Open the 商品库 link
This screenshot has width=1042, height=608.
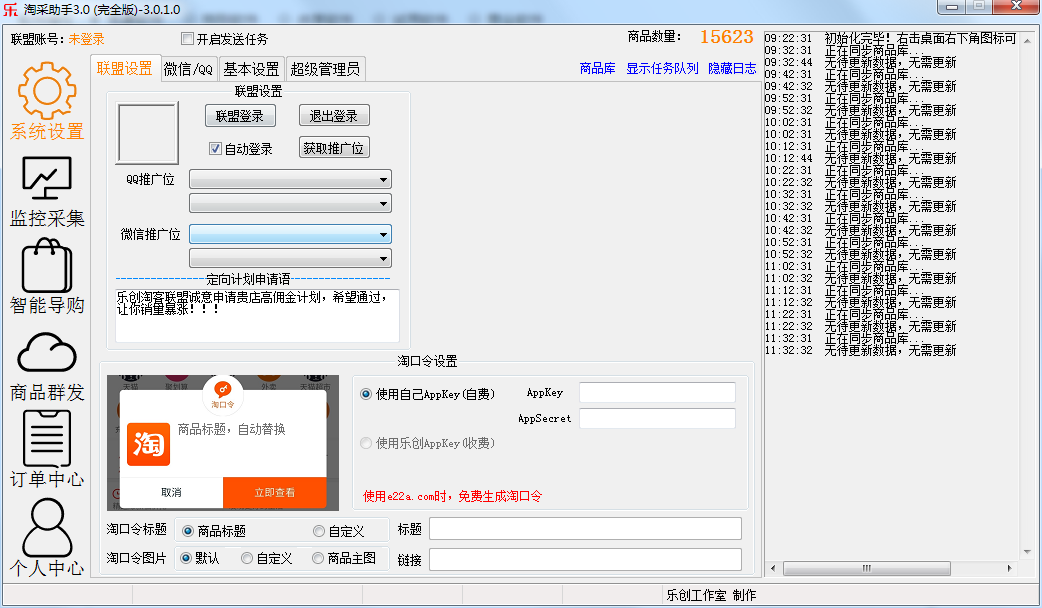pyautogui.click(x=597, y=68)
